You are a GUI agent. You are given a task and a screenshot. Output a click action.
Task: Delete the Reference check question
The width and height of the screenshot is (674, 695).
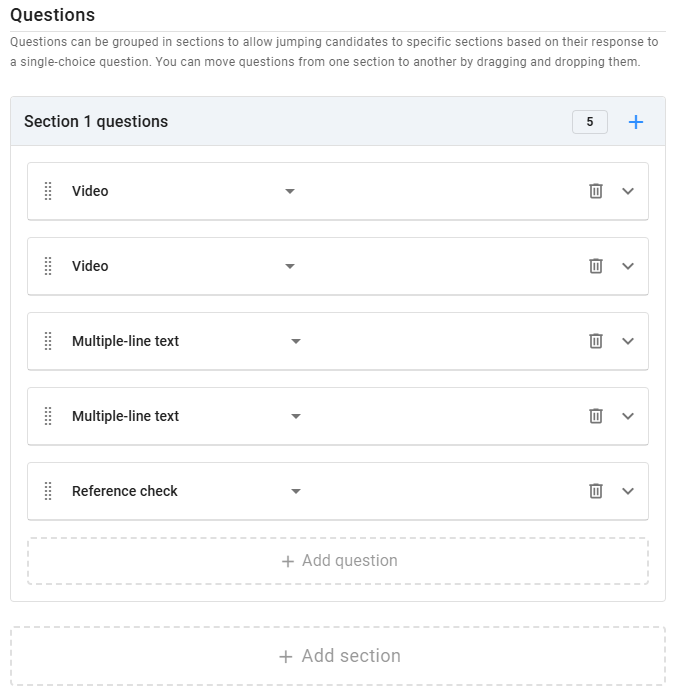tap(596, 491)
